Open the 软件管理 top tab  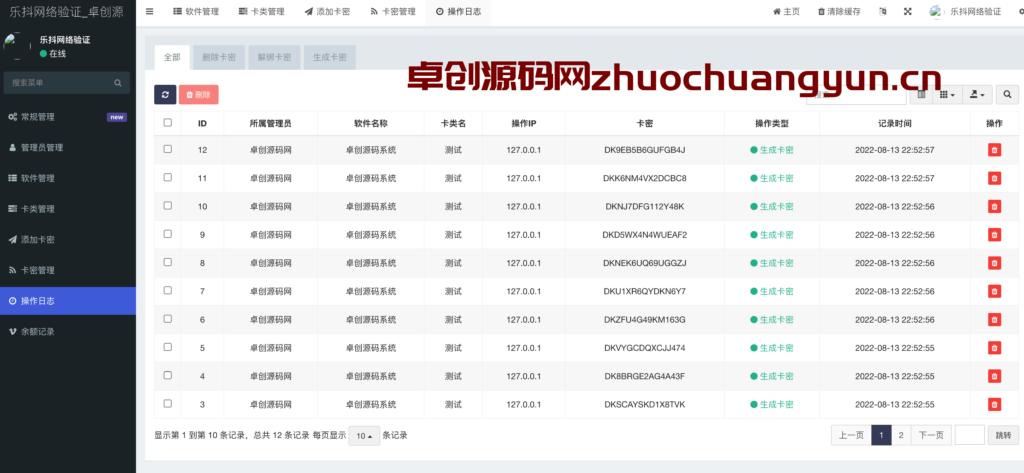pyautogui.click(x=196, y=12)
